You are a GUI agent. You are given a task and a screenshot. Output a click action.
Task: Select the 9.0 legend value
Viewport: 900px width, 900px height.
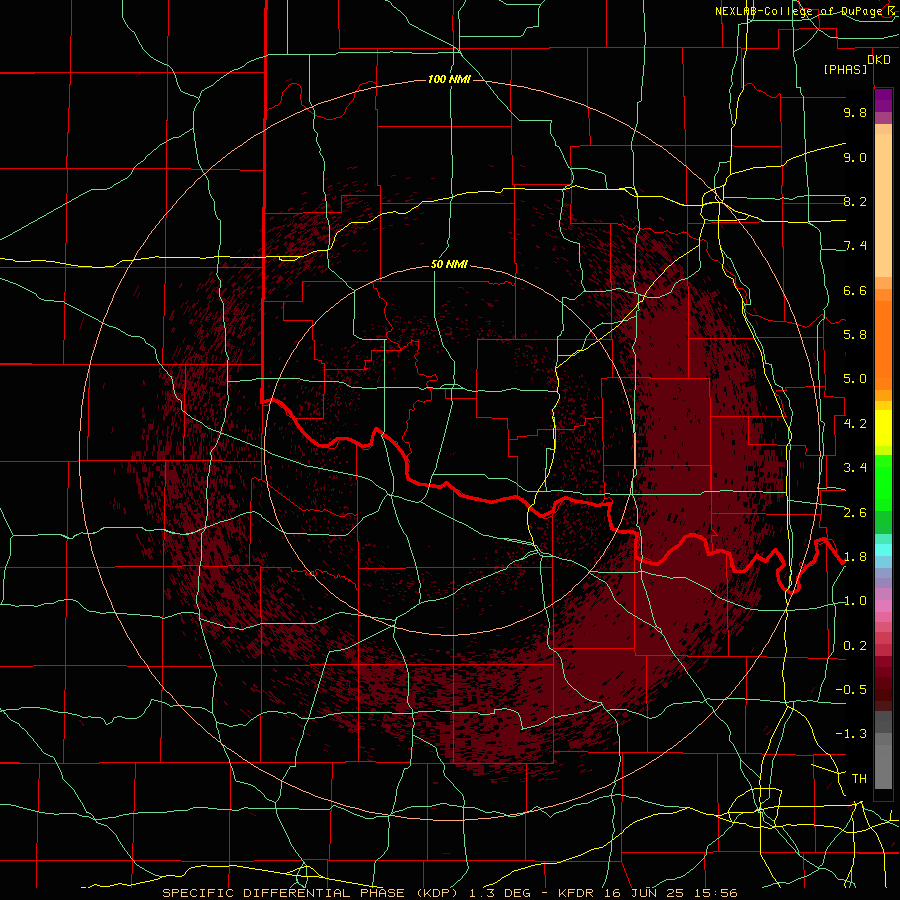click(x=855, y=157)
